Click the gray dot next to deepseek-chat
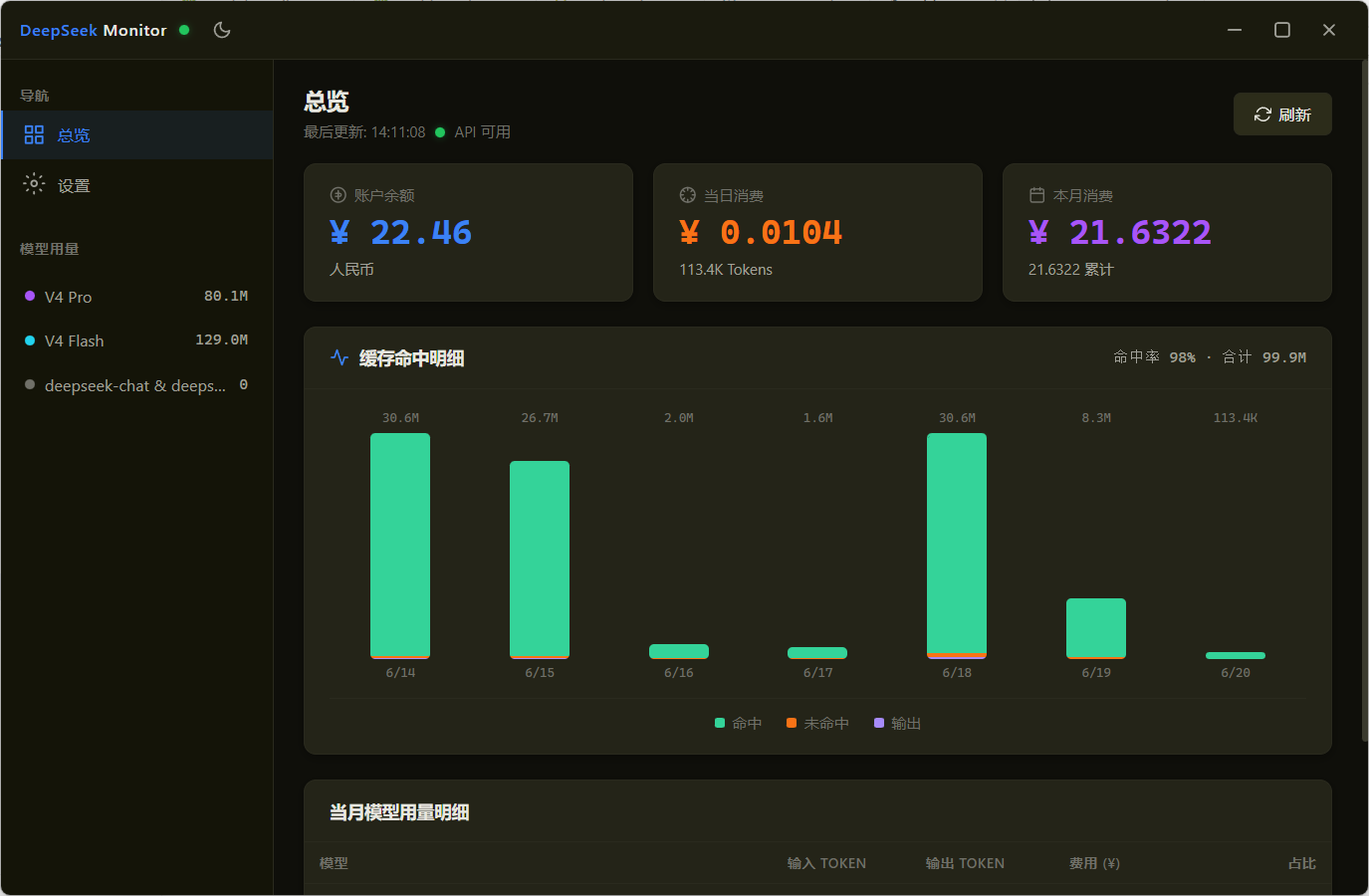This screenshot has width=1369, height=896. pyautogui.click(x=30, y=384)
